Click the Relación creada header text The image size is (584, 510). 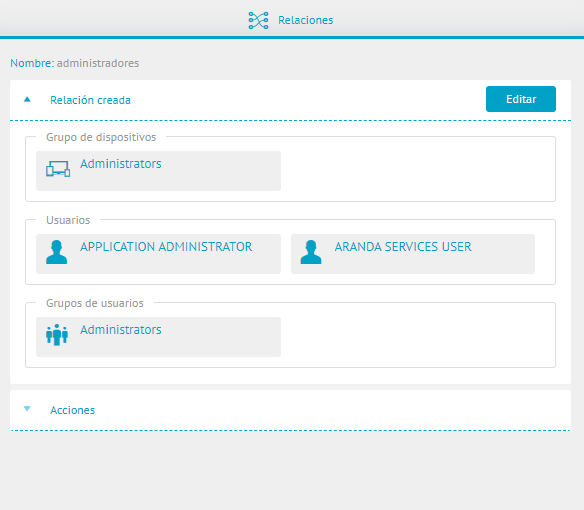point(91,100)
